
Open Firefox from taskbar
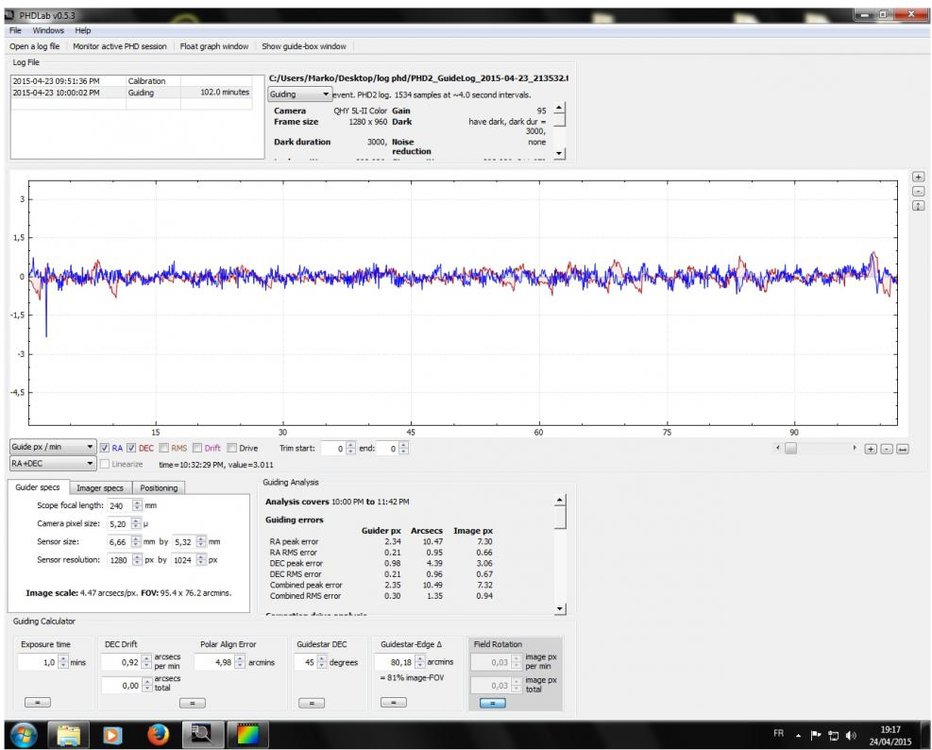pyautogui.click(x=158, y=735)
